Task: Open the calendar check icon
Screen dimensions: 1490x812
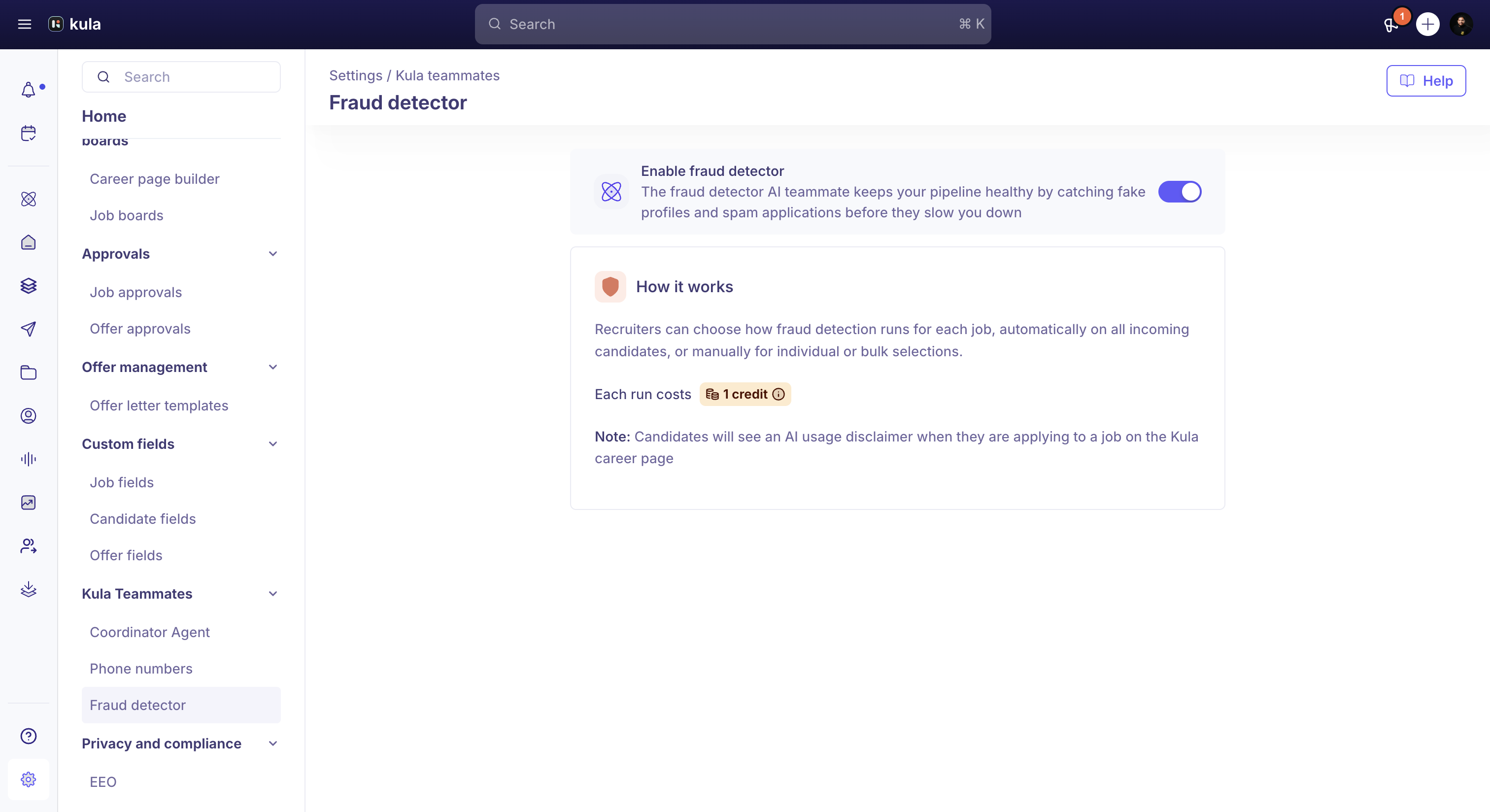Action: point(29,133)
